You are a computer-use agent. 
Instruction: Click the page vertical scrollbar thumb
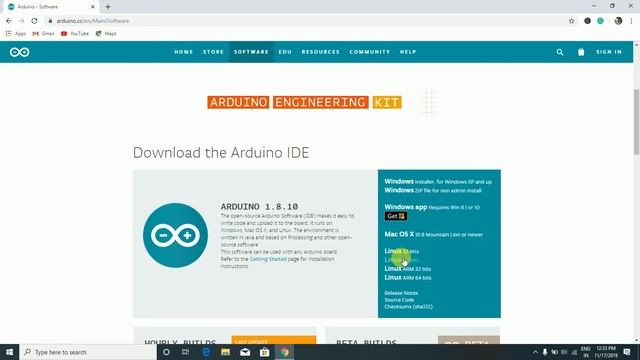click(636, 122)
